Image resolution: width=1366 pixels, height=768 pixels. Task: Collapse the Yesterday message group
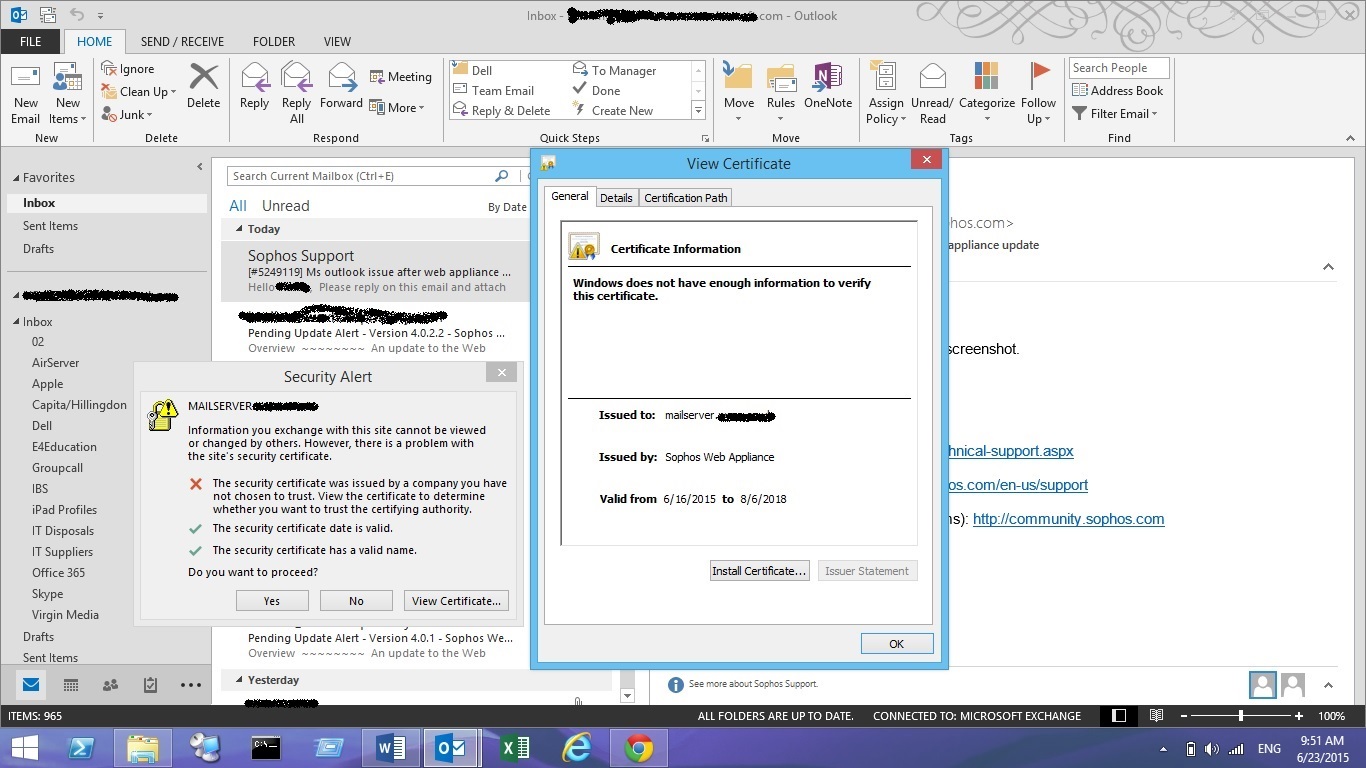click(239, 680)
